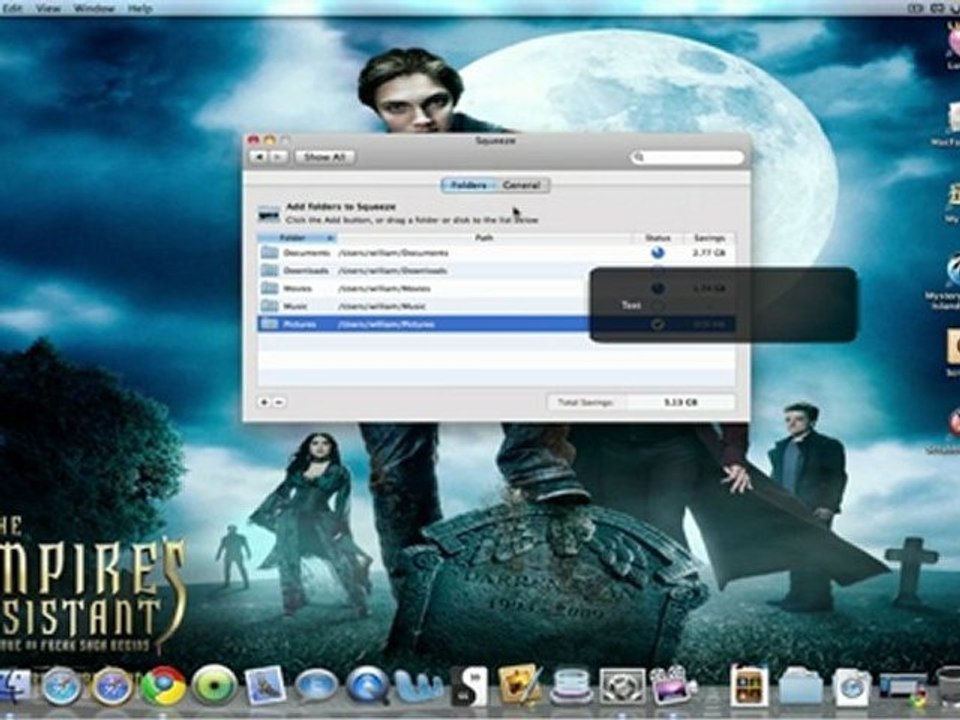
Task: Sort by the Folder column header
Action: click(x=296, y=238)
